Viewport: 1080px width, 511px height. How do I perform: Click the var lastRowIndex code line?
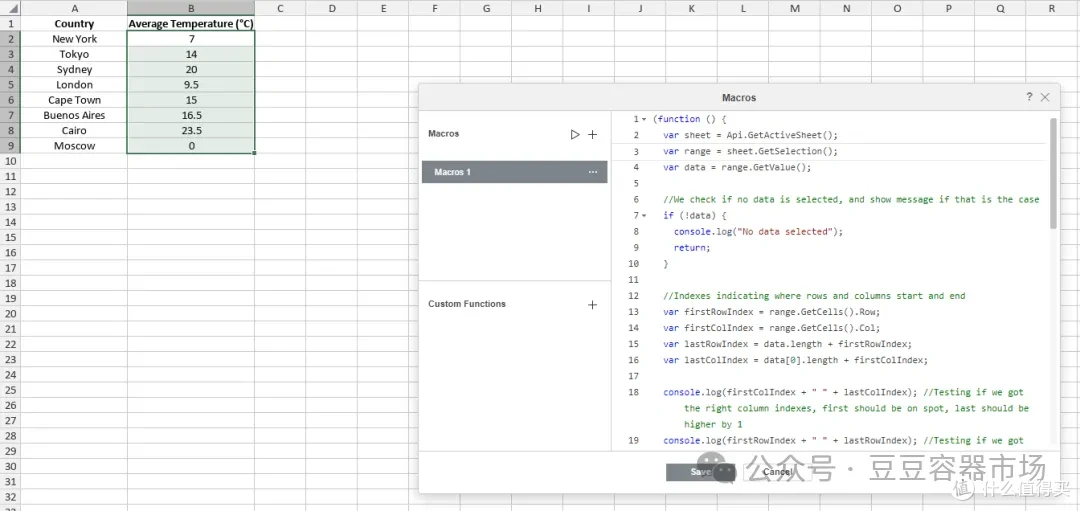click(x=787, y=344)
